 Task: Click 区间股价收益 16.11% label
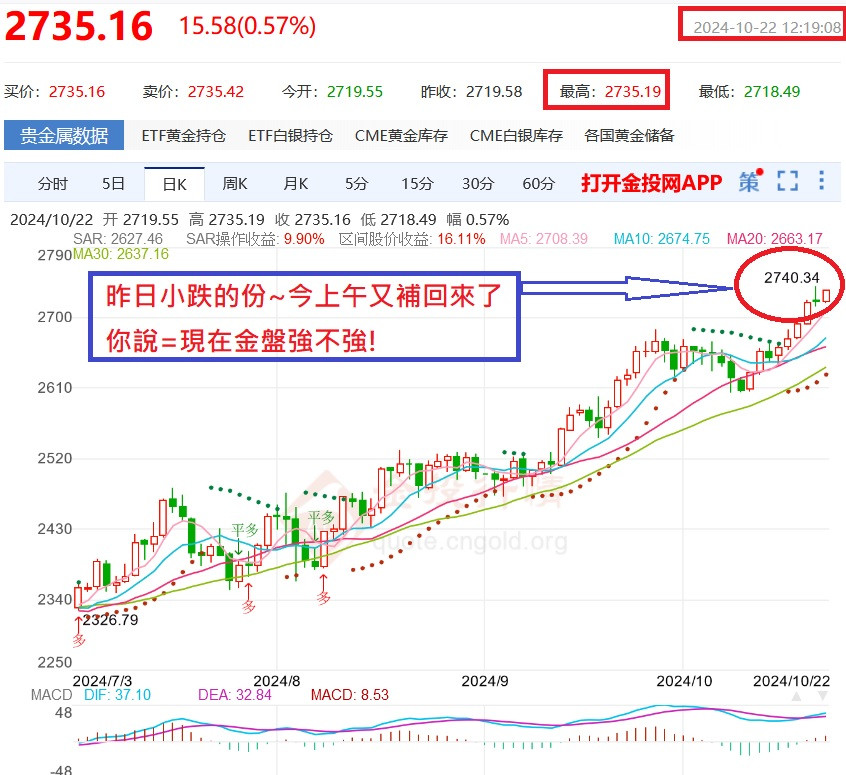click(412, 239)
